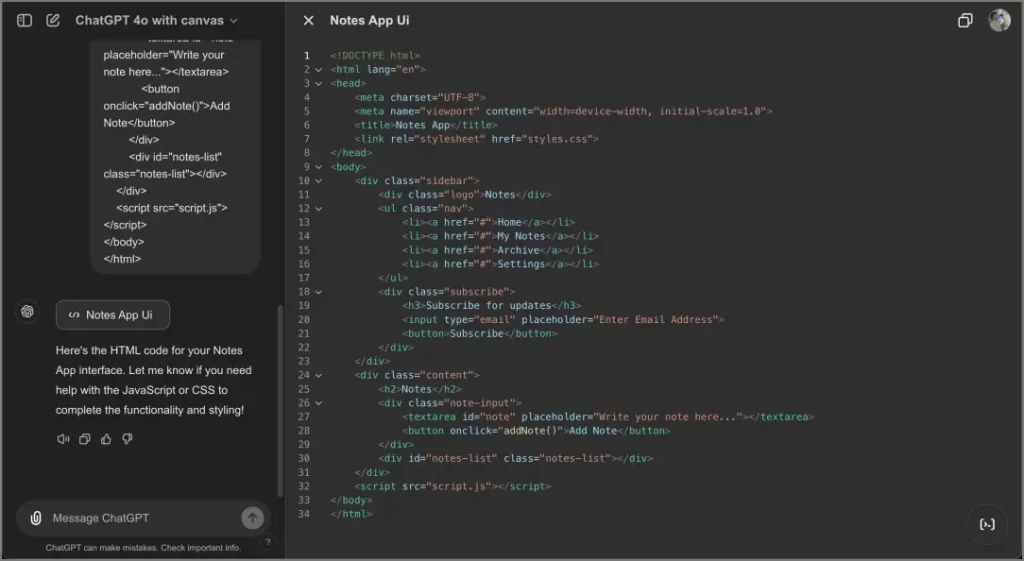1024x561 pixels.
Task: Toggle the sidebar panel icon
Action: click(24, 20)
